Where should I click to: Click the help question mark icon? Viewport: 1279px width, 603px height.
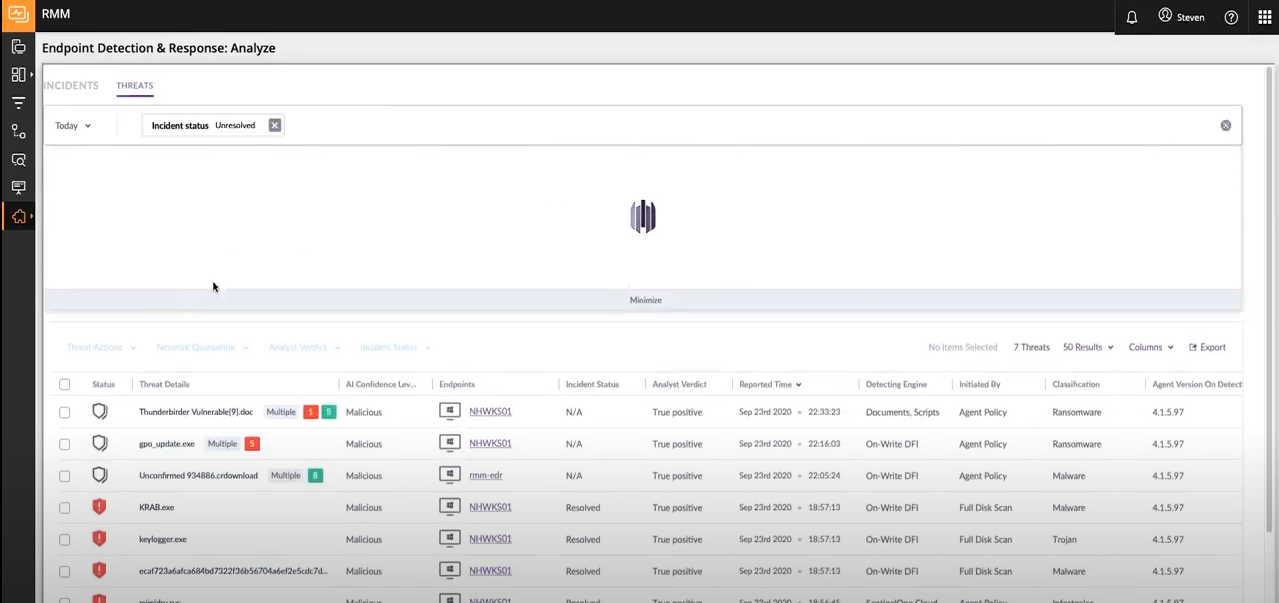click(x=1231, y=17)
